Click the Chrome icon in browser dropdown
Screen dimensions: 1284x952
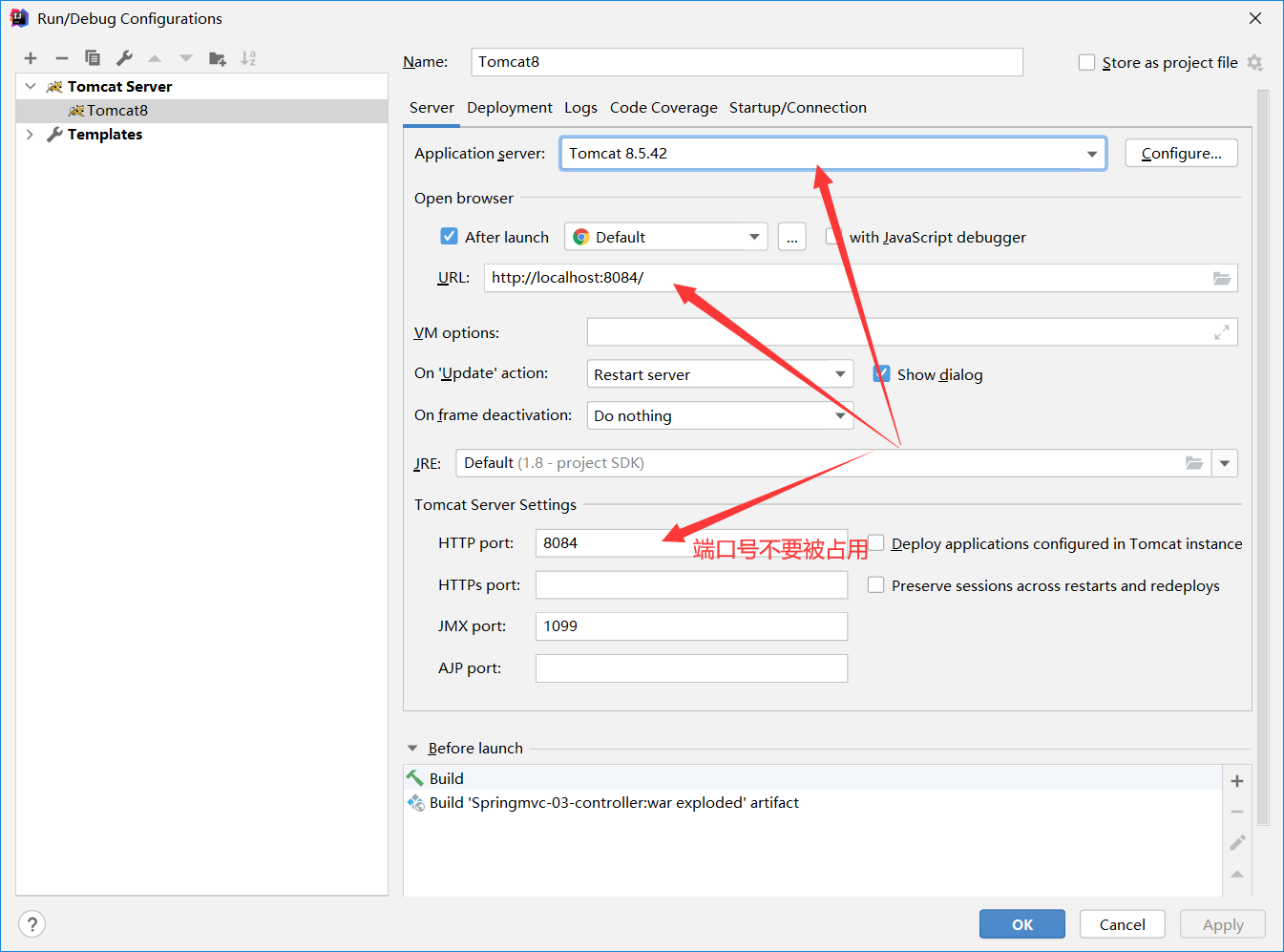pyautogui.click(x=580, y=237)
